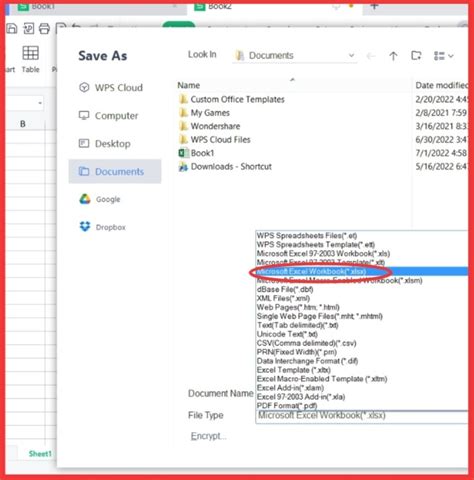Viewport: 474px width, 480px height.
Task: Choose PRN (Fixed Width) (*.prn) option
Action: [x=362, y=352]
